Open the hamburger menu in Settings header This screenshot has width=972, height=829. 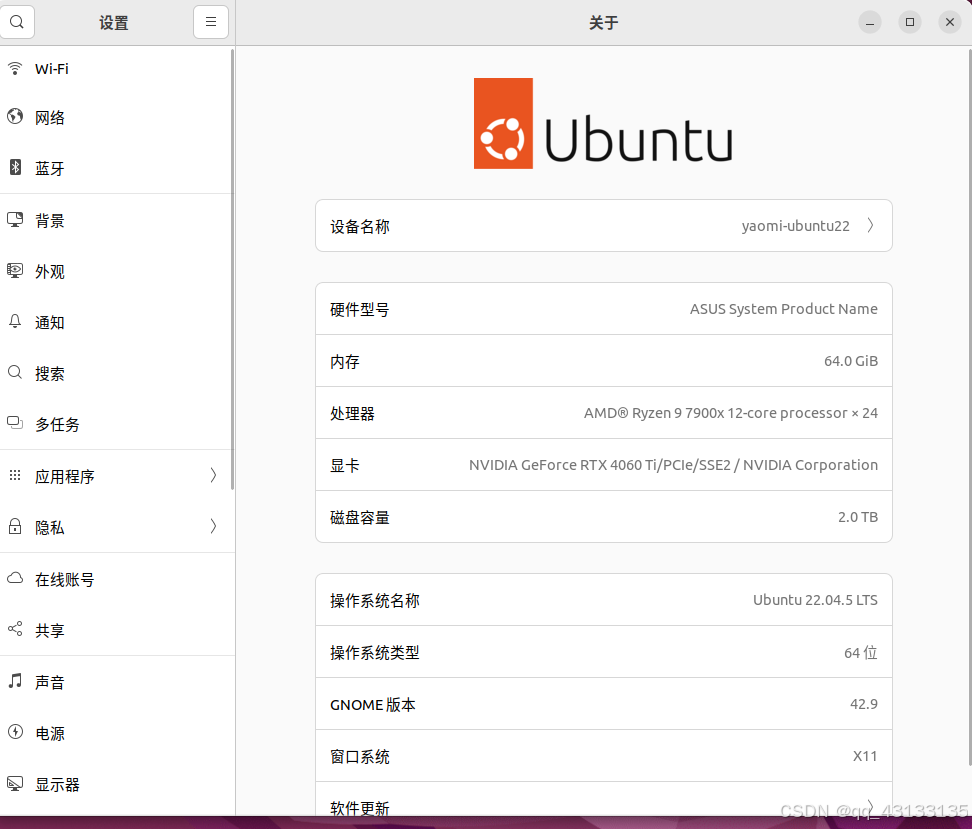click(x=211, y=22)
